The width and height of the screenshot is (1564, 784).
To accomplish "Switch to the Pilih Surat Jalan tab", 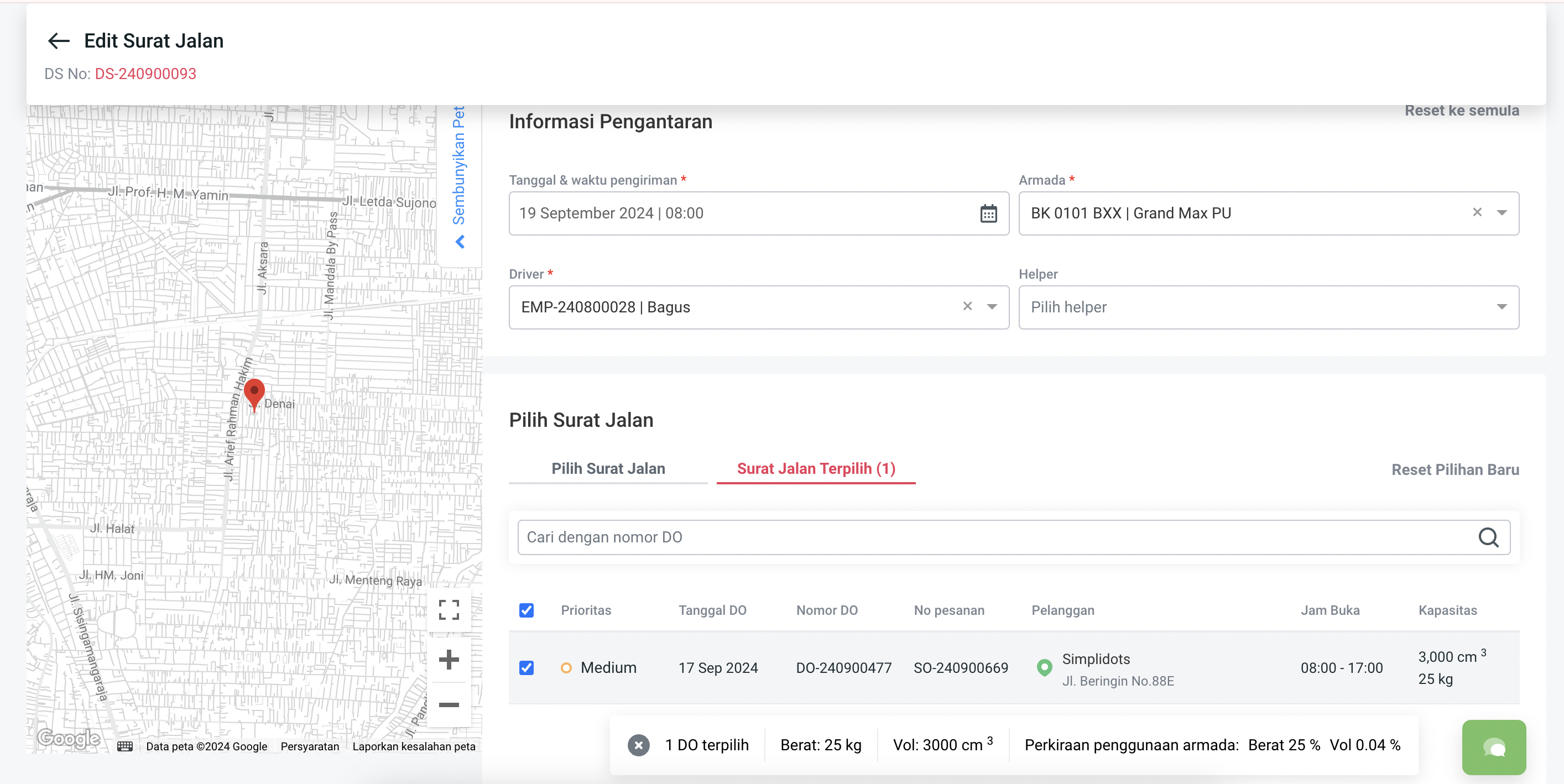I will (x=608, y=468).
